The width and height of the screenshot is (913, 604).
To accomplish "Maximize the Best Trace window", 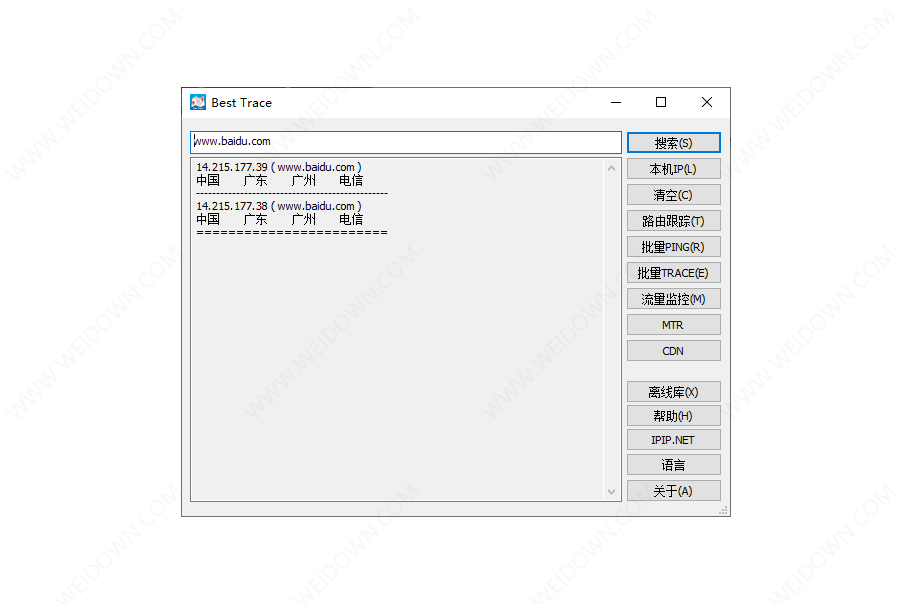I will click(x=661, y=102).
